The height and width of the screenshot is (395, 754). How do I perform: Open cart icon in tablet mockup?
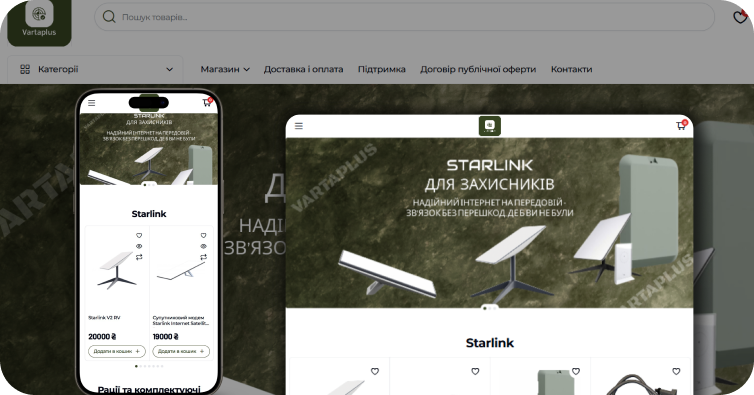point(681,125)
